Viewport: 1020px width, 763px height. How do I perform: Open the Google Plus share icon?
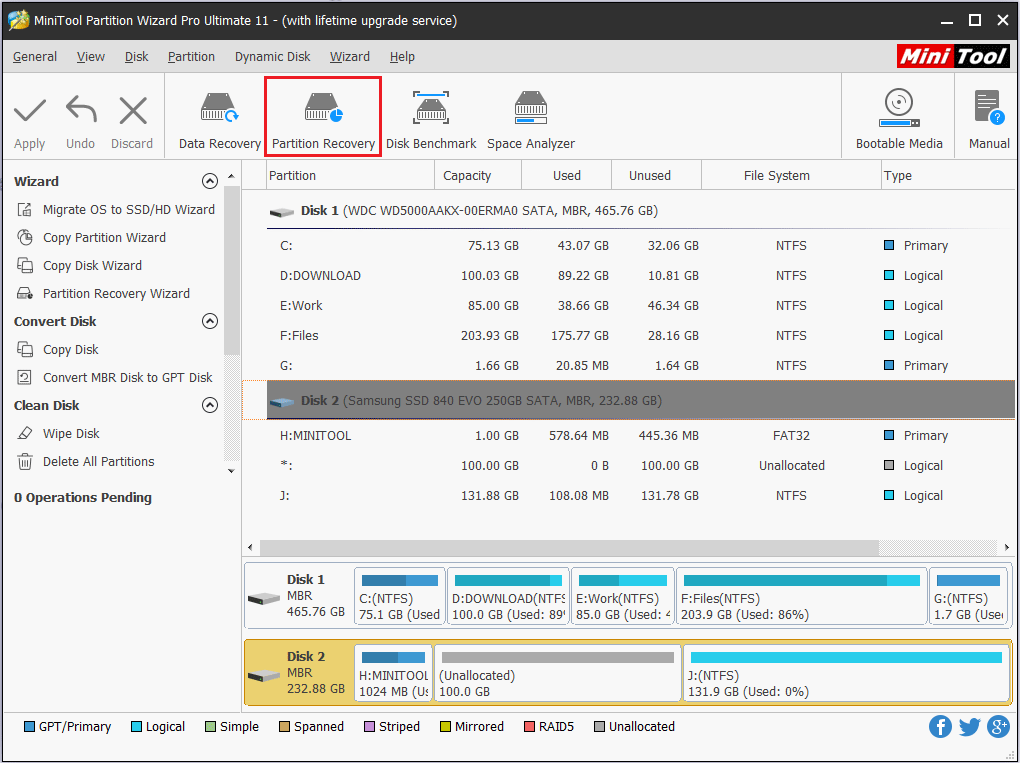click(x=998, y=727)
